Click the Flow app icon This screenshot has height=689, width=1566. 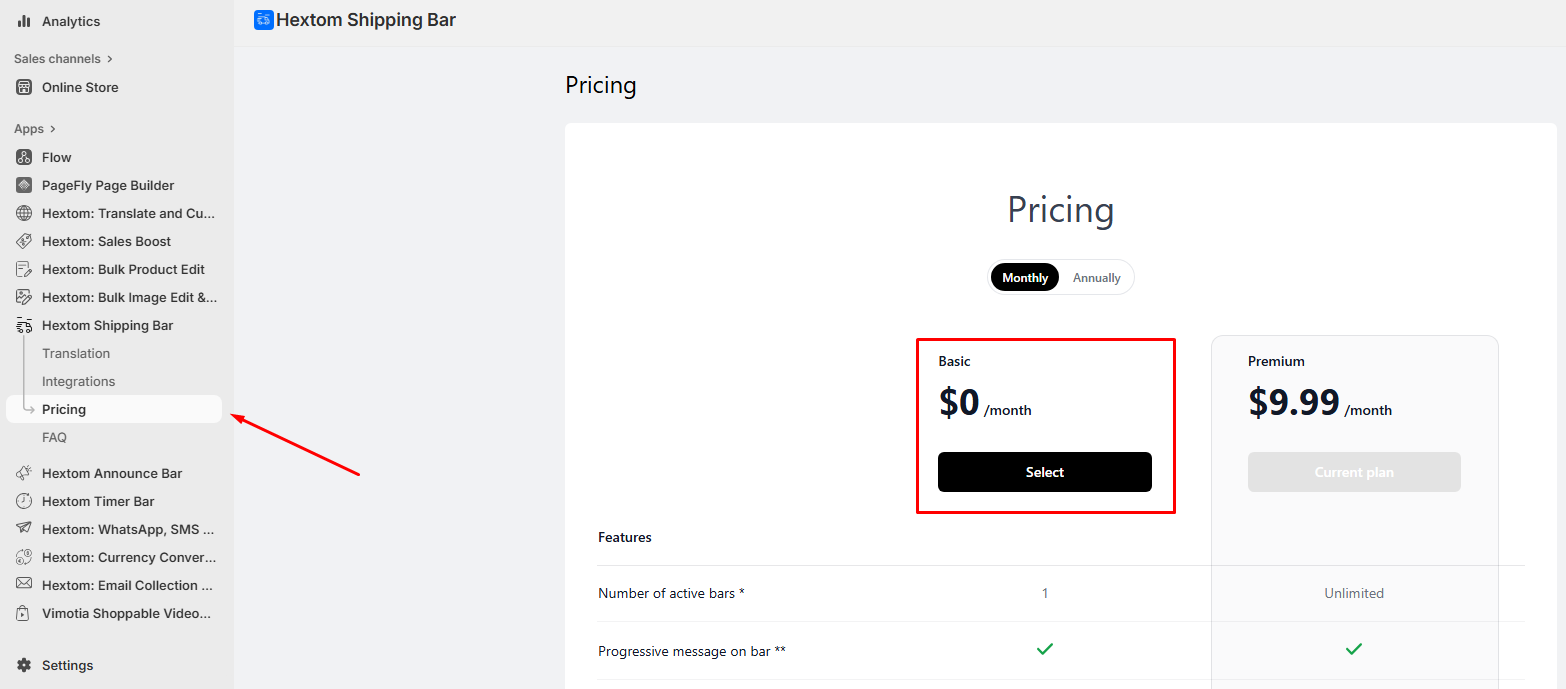[x=24, y=157]
